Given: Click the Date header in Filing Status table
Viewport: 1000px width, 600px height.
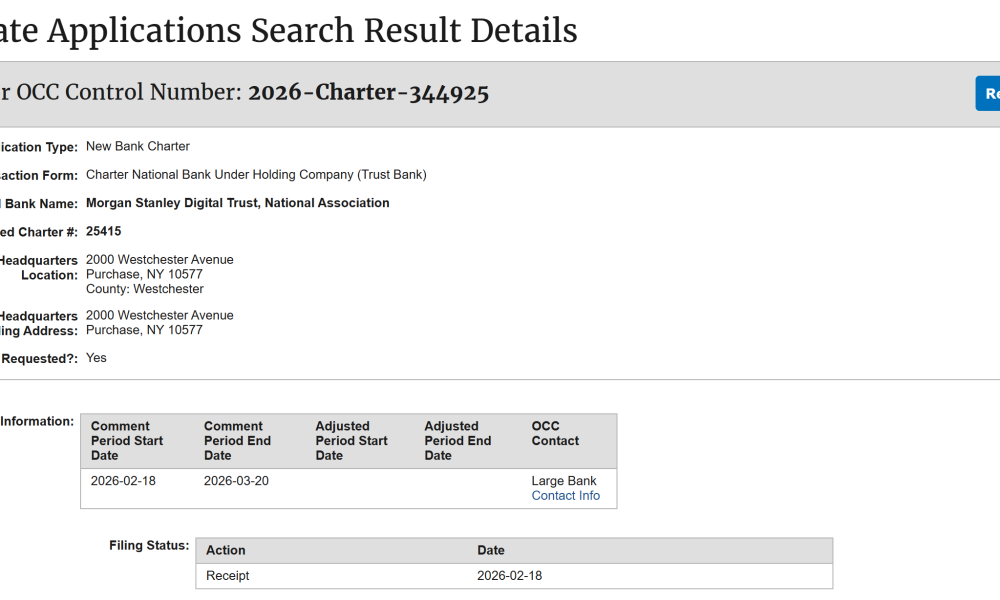Looking at the screenshot, I should (x=491, y=550).
